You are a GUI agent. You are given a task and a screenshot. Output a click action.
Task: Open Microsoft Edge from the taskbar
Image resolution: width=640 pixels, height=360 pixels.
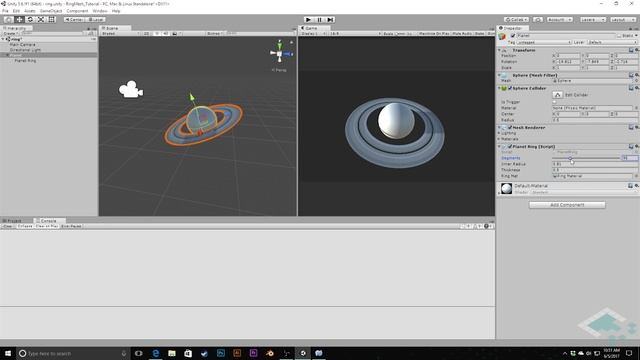[x=156, y=353]
